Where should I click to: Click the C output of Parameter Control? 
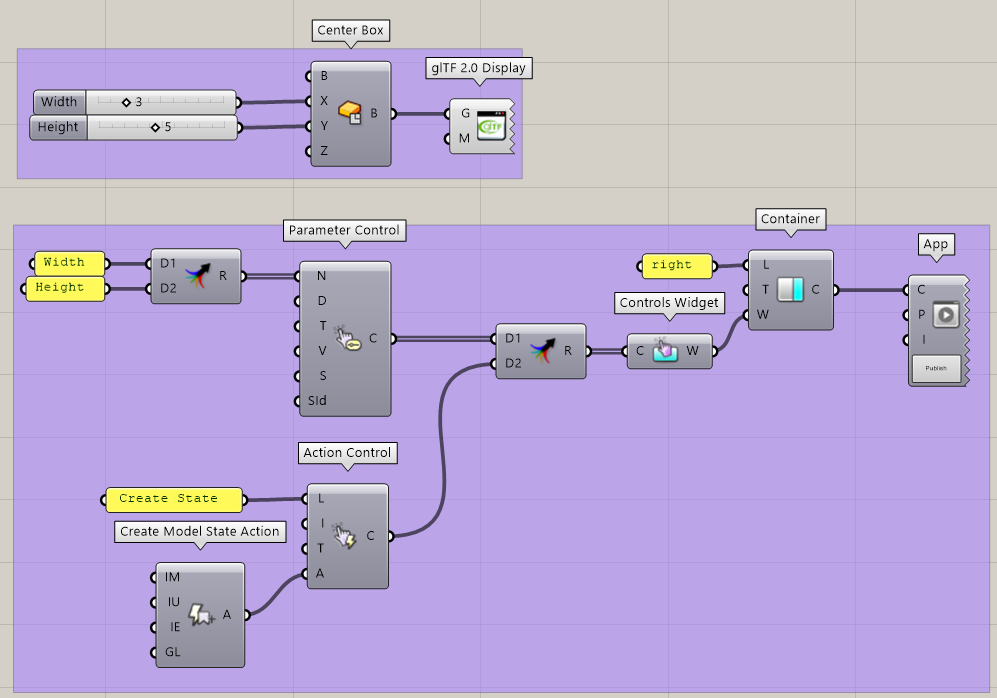[373, 338]
